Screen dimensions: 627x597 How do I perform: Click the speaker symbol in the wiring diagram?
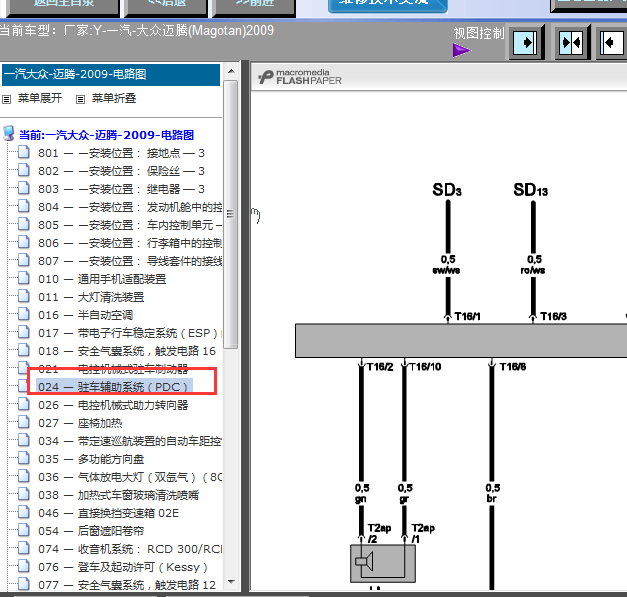tap(364, 561)
